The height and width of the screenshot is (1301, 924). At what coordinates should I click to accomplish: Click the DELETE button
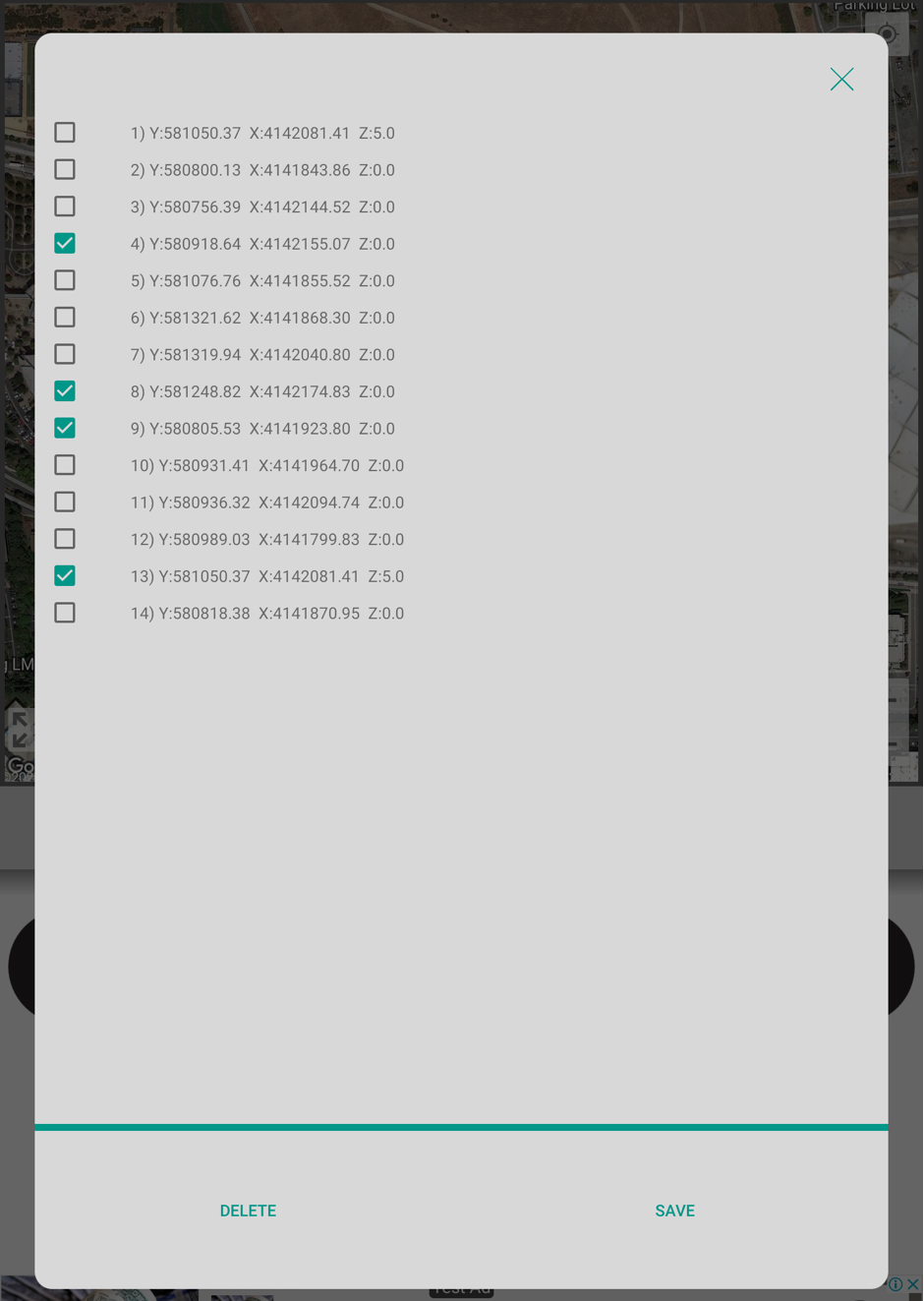point(248,1211)
